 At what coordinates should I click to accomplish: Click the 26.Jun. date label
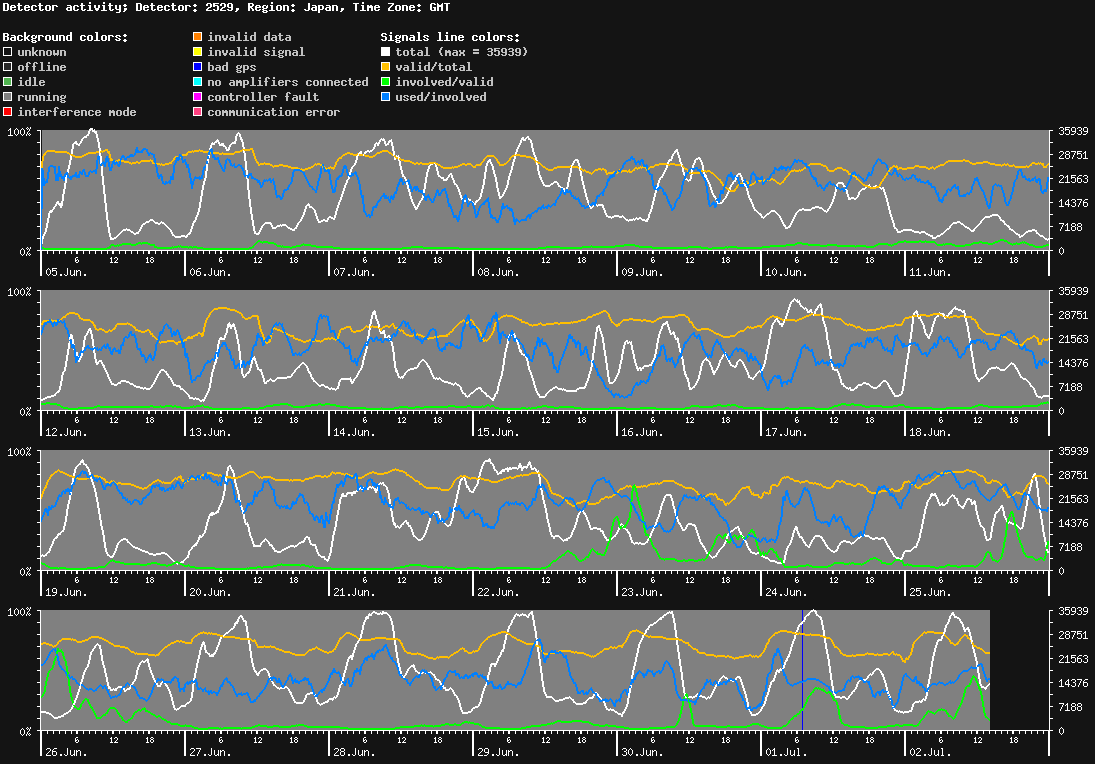pyautogui.click(x=66, y=752)
